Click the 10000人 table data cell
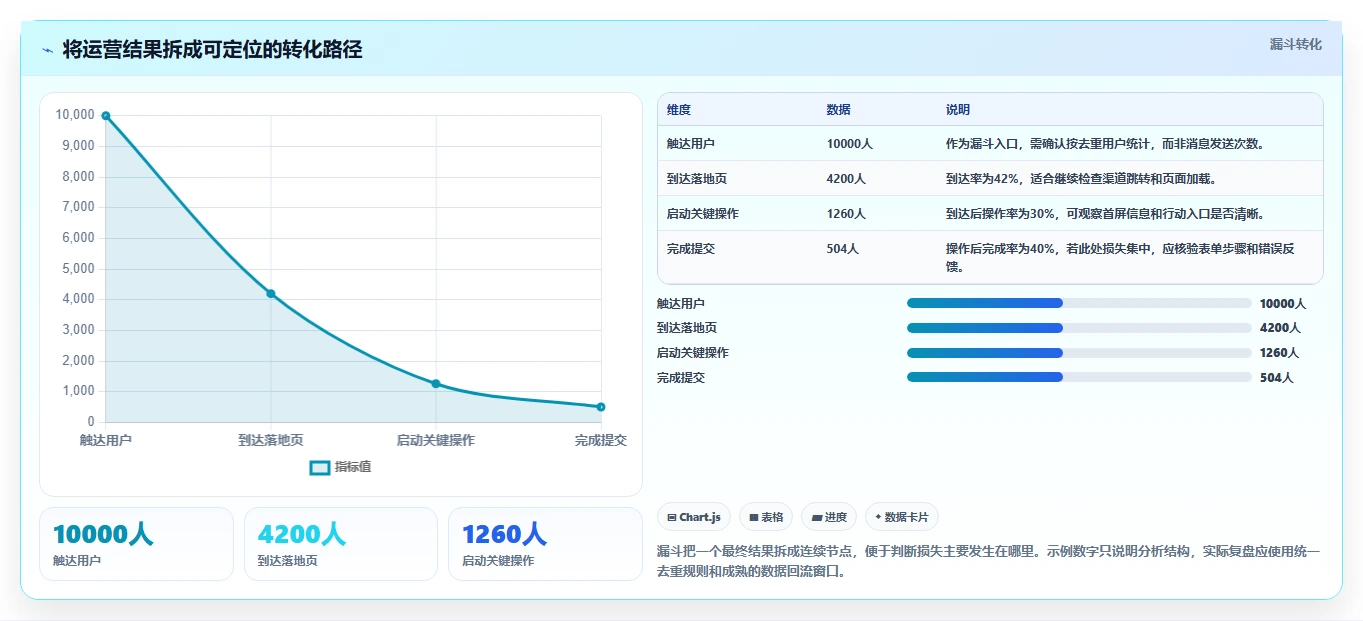This screenshot has height=621, width=1363. coord(850,144)
